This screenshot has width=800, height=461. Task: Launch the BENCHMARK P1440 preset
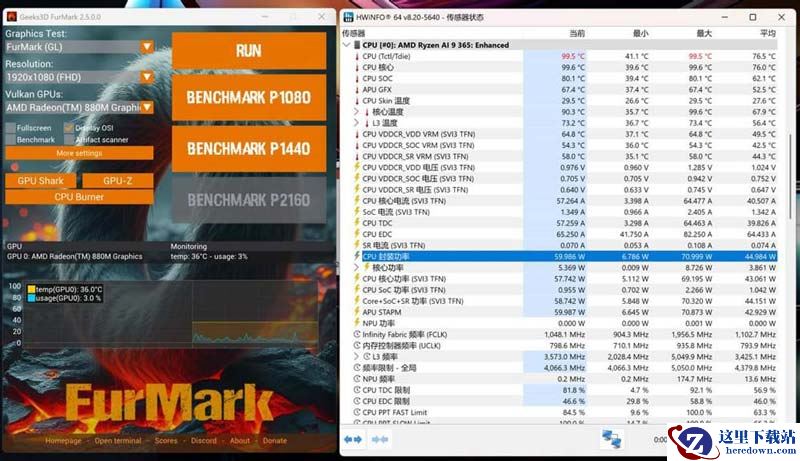[x=249, y=149]
